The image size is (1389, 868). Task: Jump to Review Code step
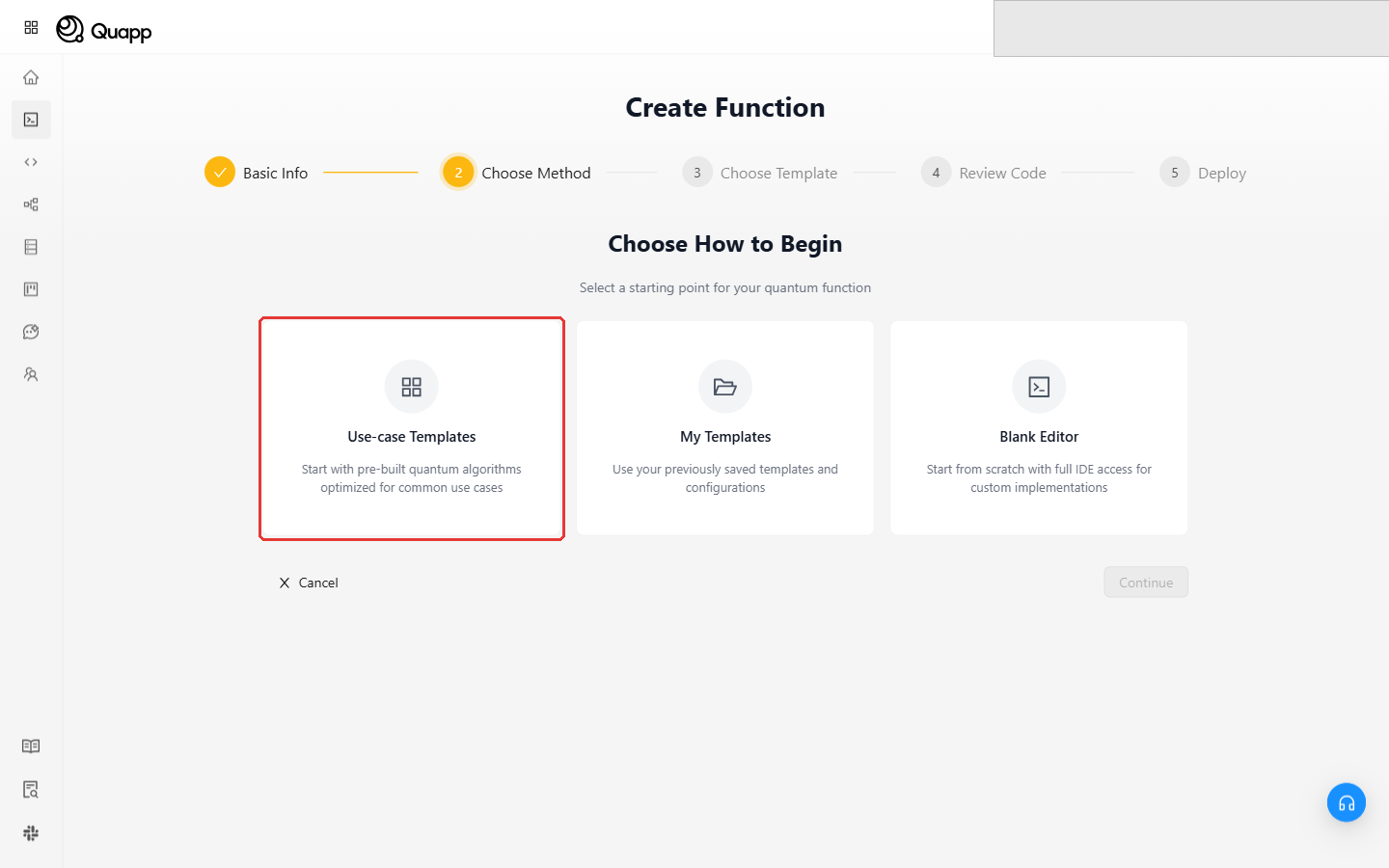pos(984,173)
